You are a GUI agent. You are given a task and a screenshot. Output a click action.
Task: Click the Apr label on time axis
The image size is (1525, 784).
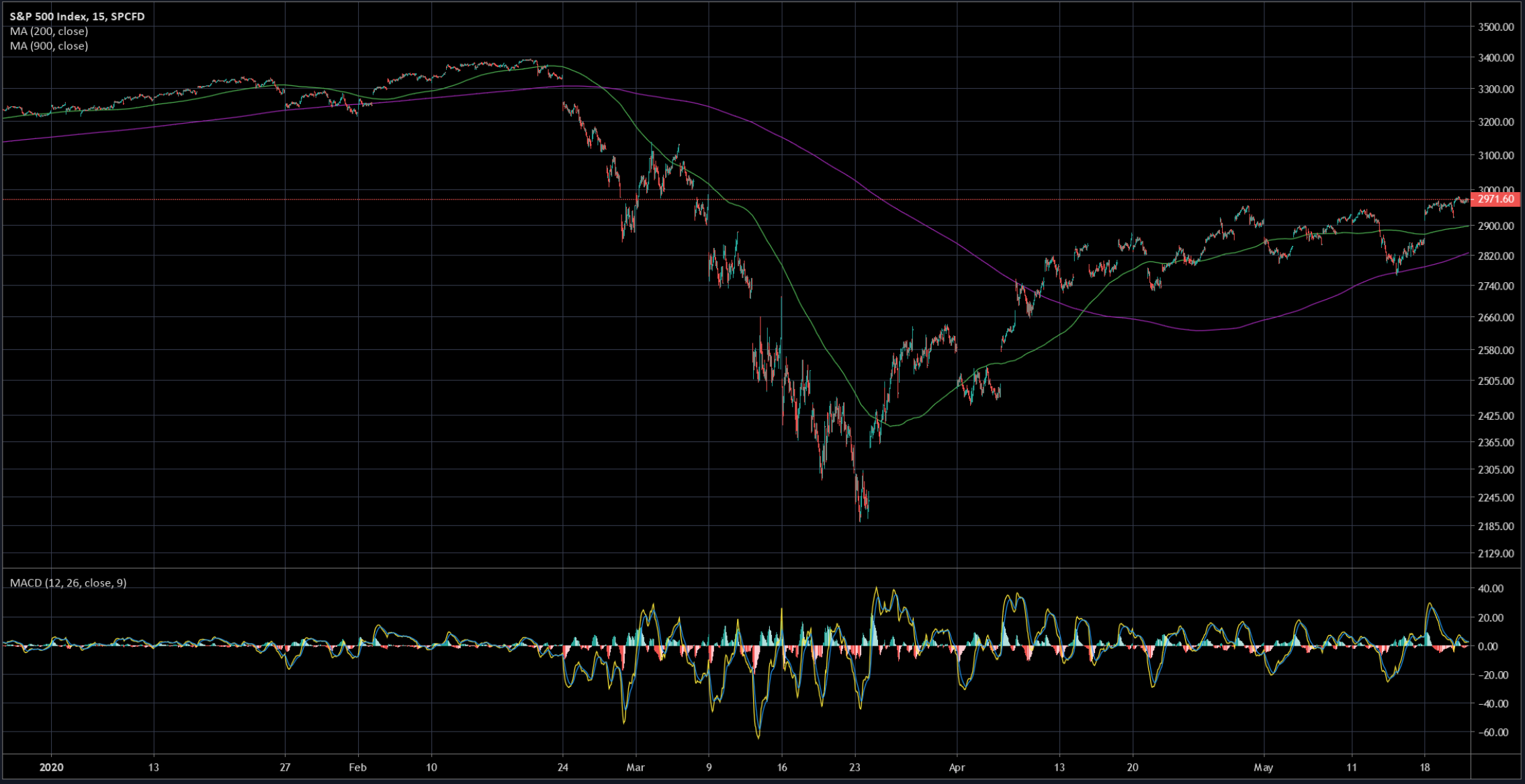(957, 767)
